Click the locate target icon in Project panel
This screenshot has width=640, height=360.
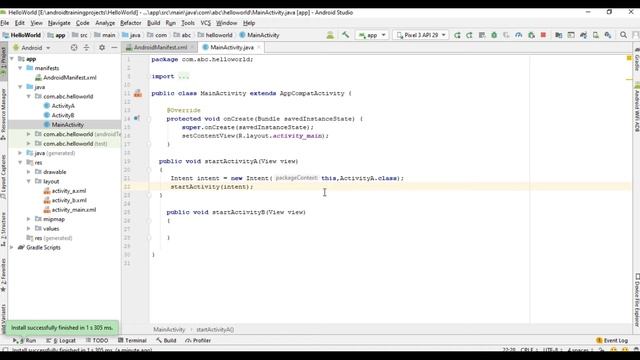point(74,48)
